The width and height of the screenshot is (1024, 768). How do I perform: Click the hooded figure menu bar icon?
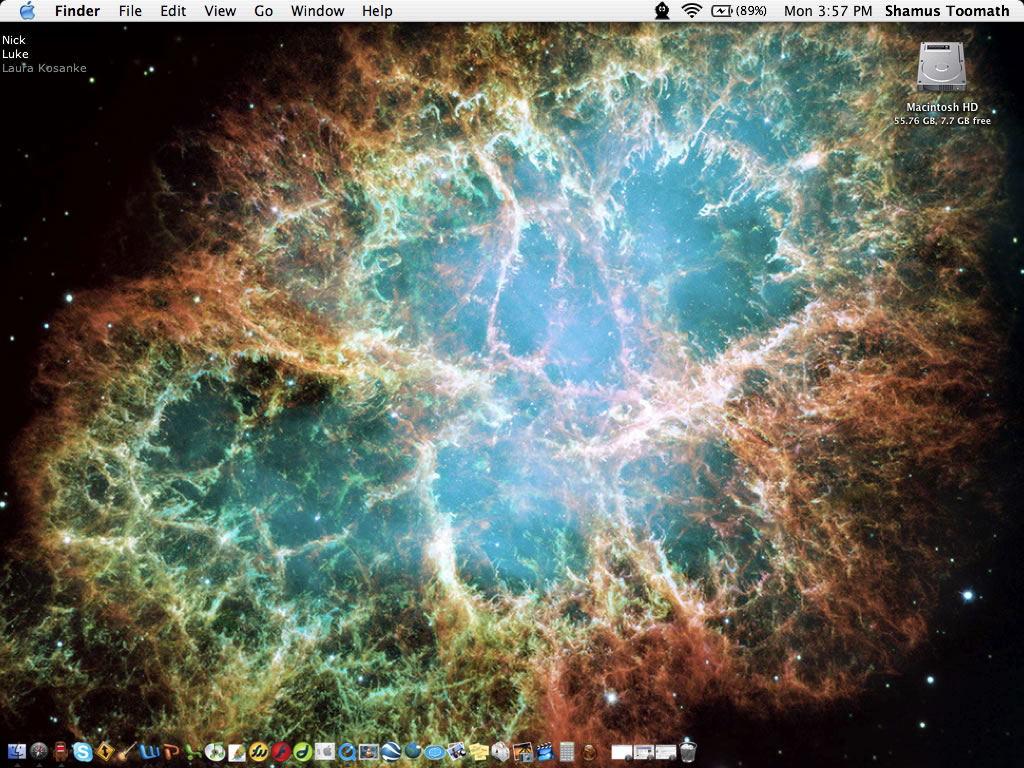coord(662,10)
